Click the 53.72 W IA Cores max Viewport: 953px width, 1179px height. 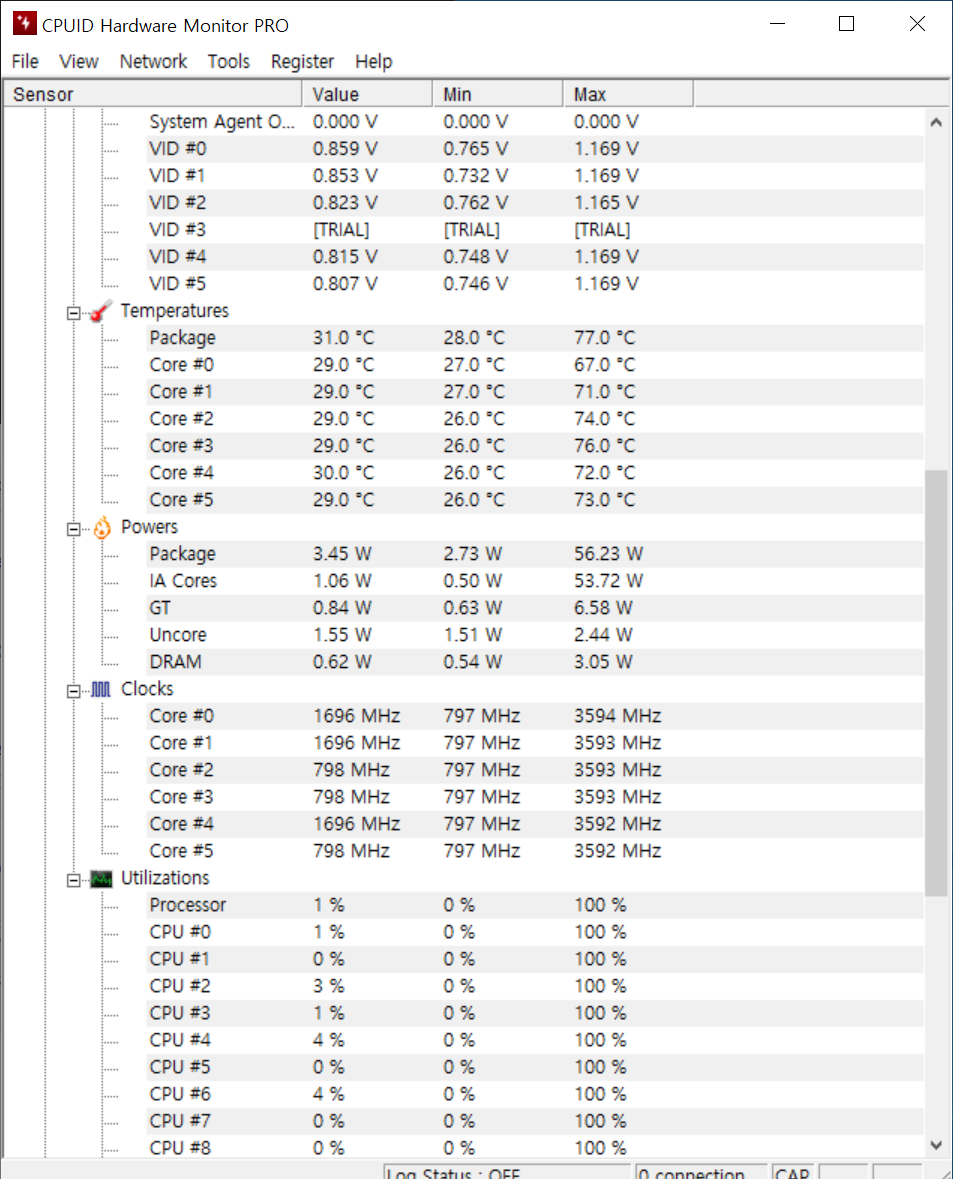point(609,581)
